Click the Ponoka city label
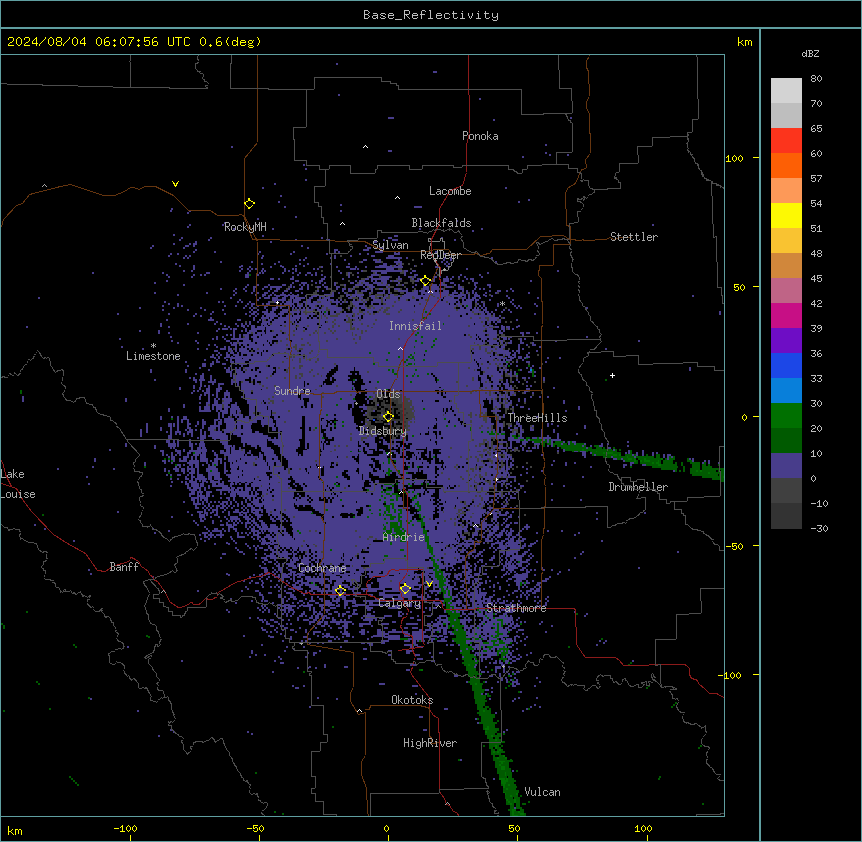Screen dimensions: 862x842 [x=480, y=136]
